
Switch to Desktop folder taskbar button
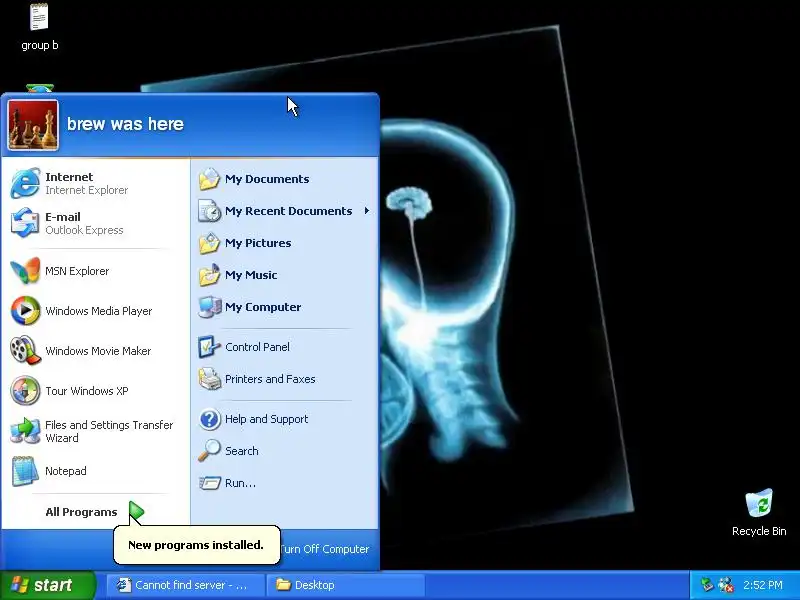pyautogui.click(x=347, y=585)
